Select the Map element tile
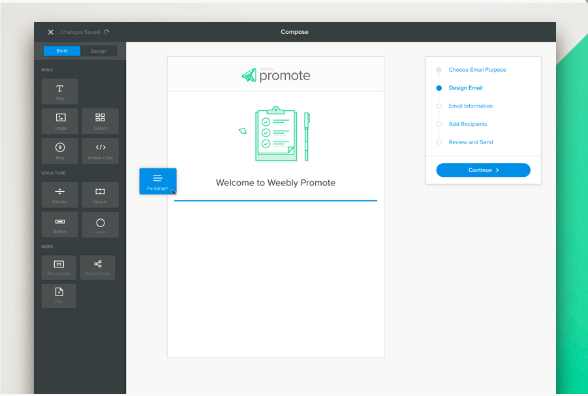This screenshot has height=396, width=588. click(x=60, y=151)
